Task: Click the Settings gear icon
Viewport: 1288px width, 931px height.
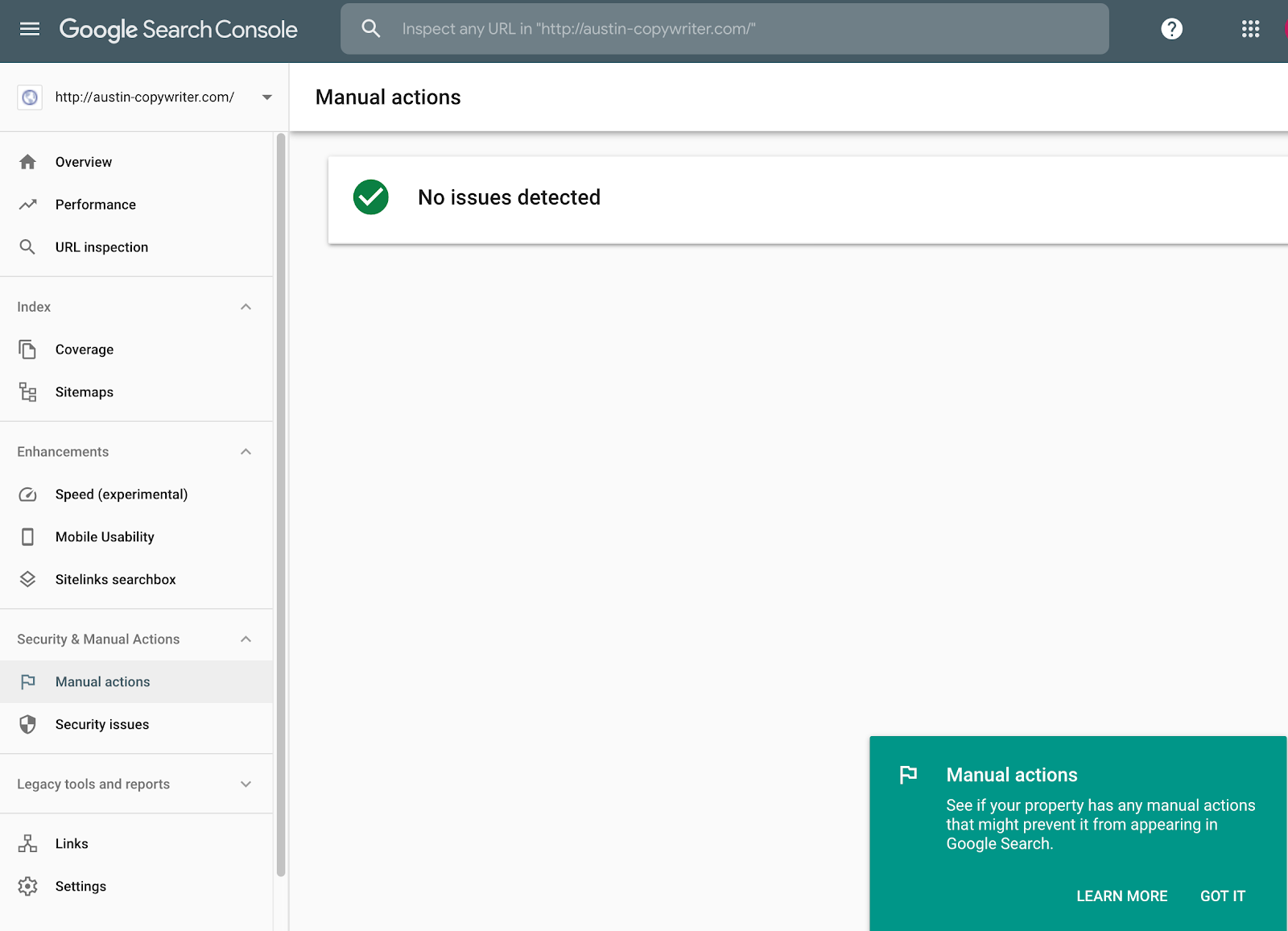Action: click(28, 887)
